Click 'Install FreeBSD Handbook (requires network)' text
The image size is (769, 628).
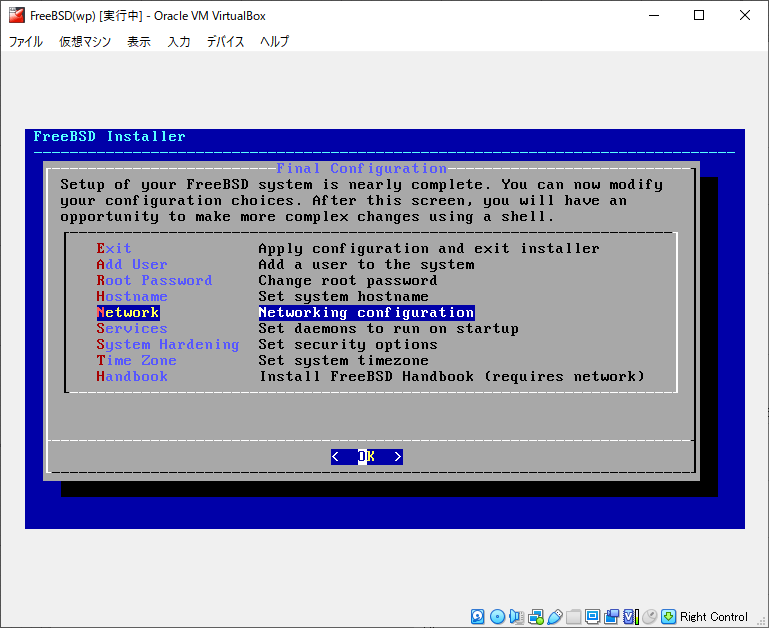(452, 376)
